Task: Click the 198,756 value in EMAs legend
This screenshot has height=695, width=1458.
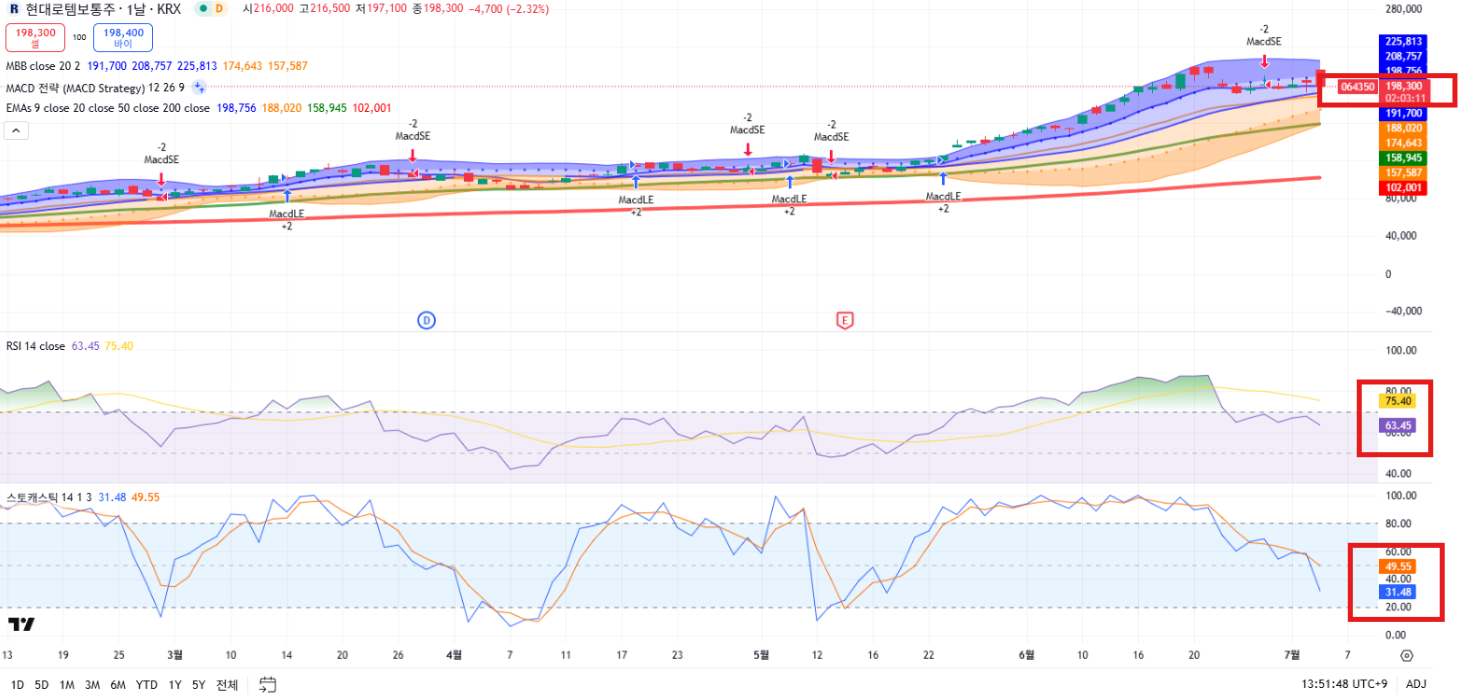Action: [x=236, y=108]
